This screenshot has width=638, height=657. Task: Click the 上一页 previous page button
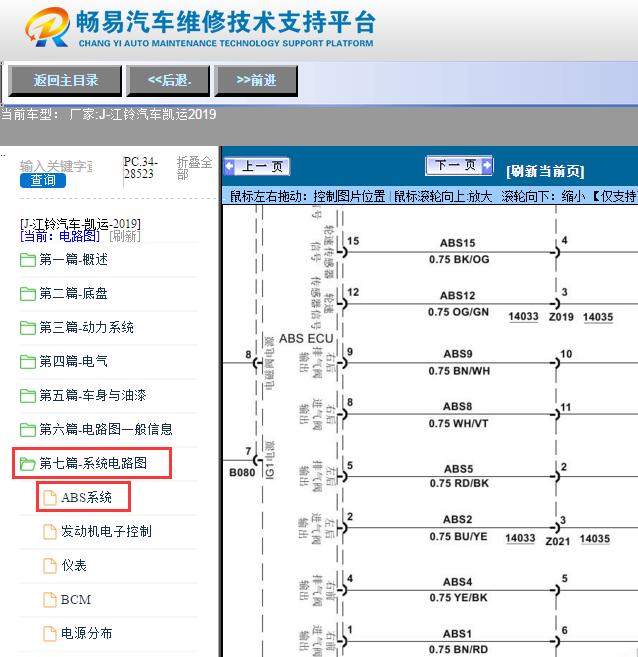pos(257,166)
